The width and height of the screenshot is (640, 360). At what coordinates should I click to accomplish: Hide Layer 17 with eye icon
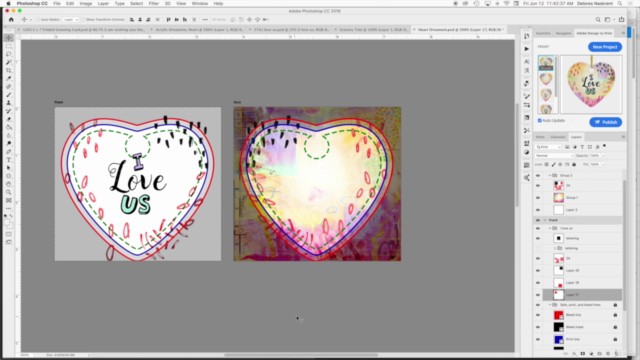click(x=538, y=295)
